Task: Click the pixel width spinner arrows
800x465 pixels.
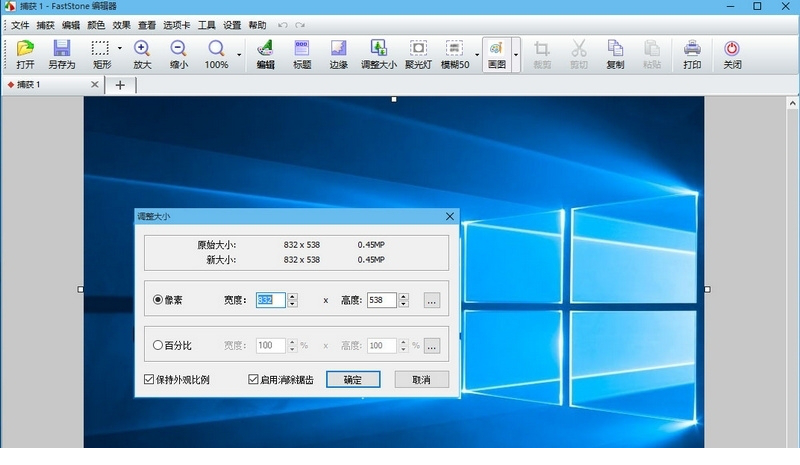Action: 292,300
